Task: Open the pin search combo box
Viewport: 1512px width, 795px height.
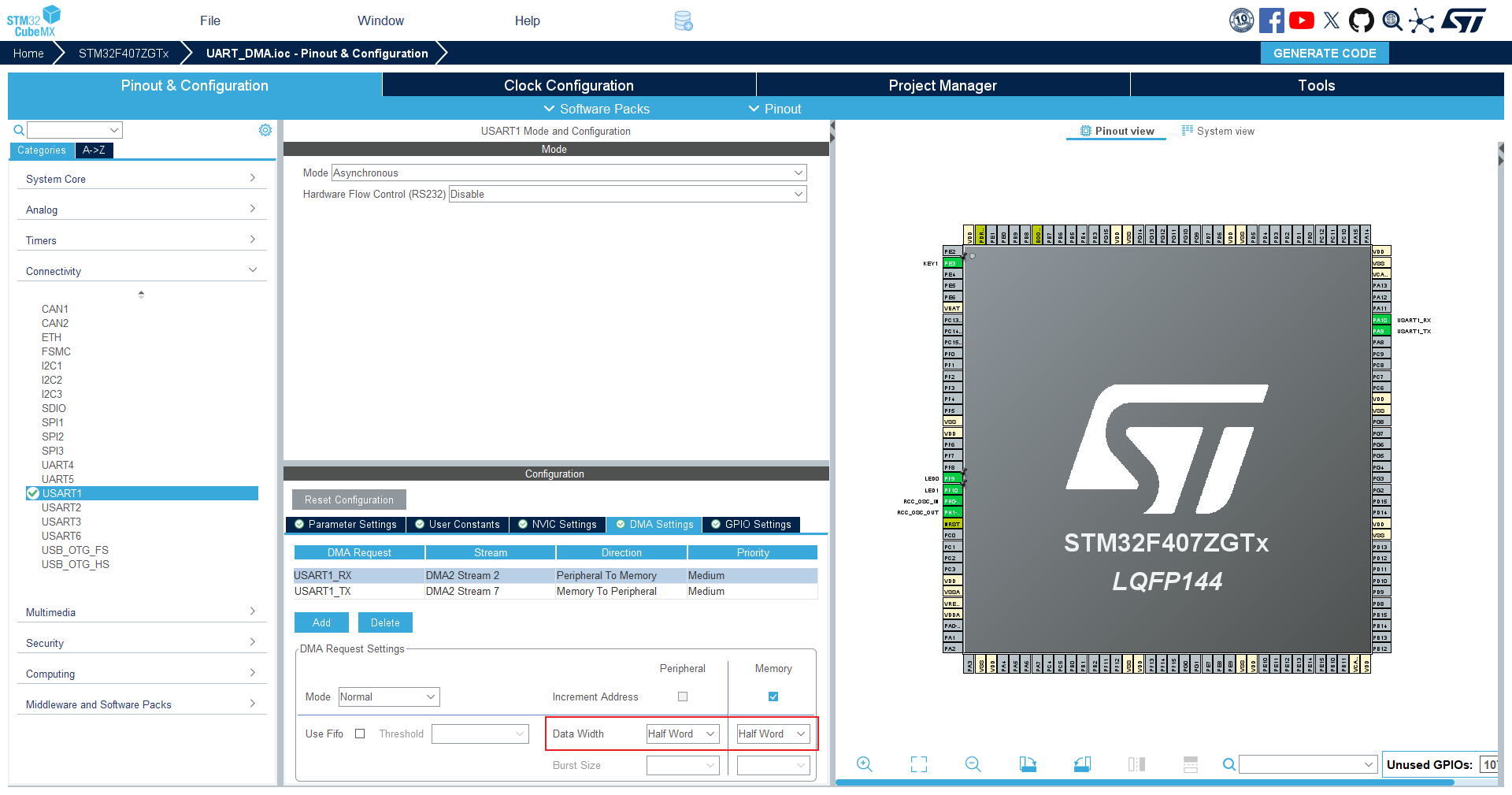Action: click(x=1308, y=764)
